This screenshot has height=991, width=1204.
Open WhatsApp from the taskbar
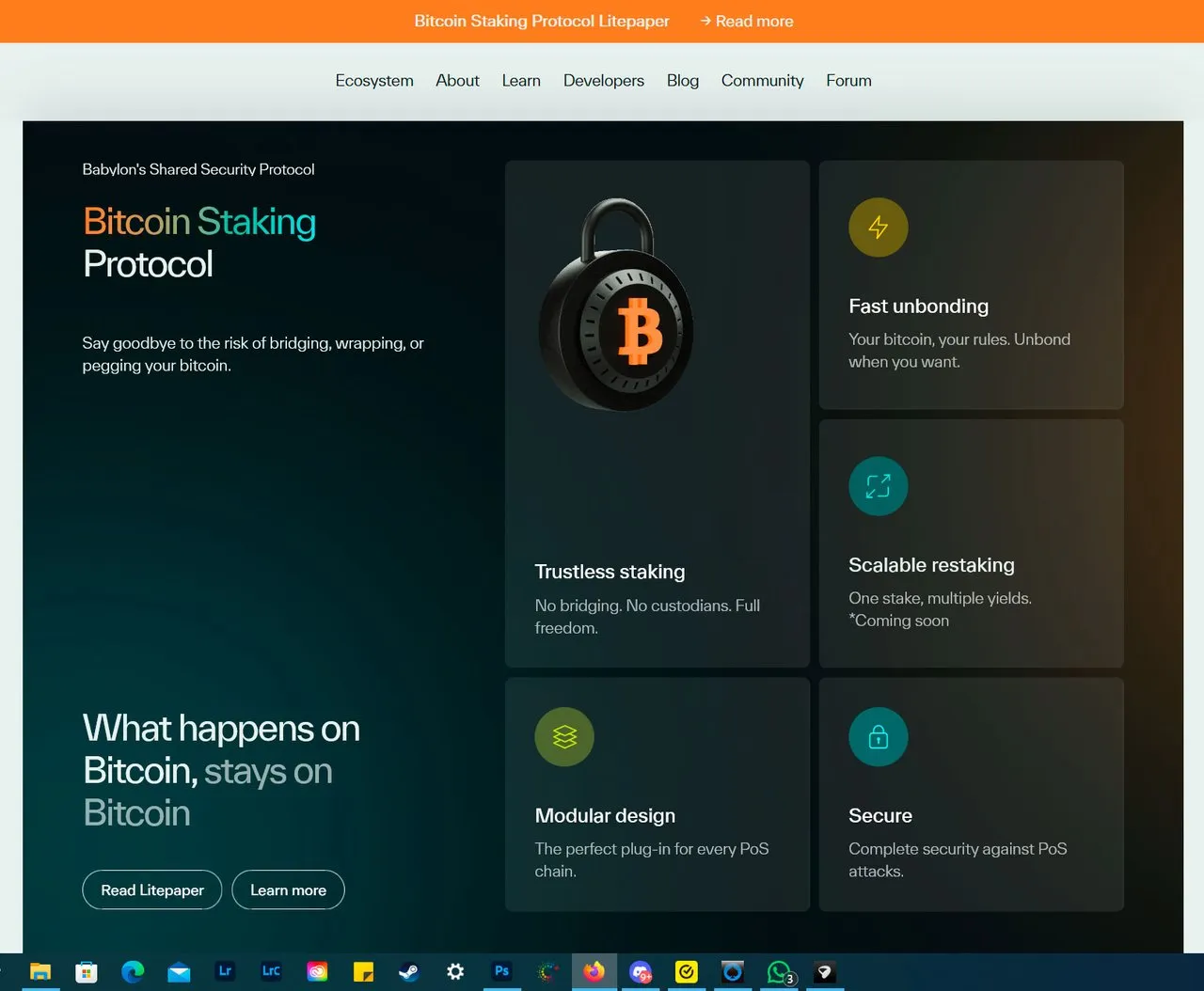tap(780, 972)
